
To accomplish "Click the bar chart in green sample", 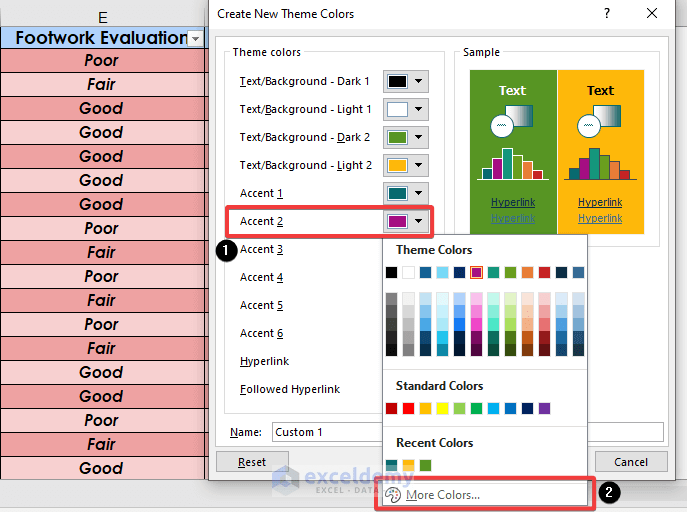I will [x=513, y=164].
